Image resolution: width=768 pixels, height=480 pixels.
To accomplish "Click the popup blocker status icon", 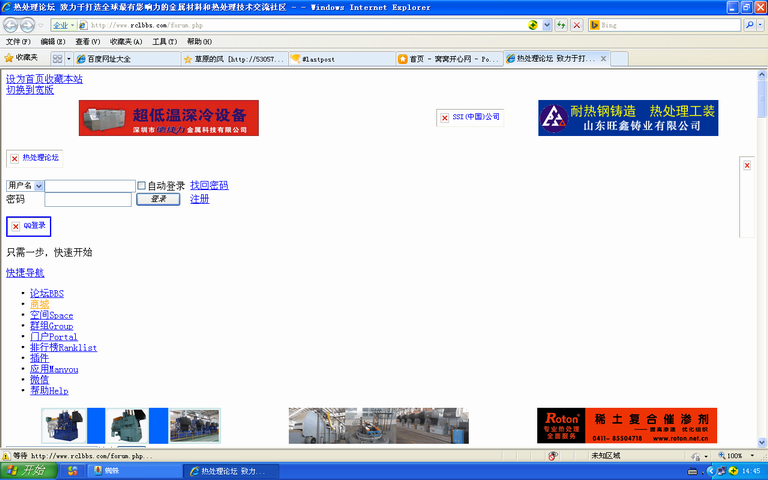I will pyautogui.click(x=552, y=456).
